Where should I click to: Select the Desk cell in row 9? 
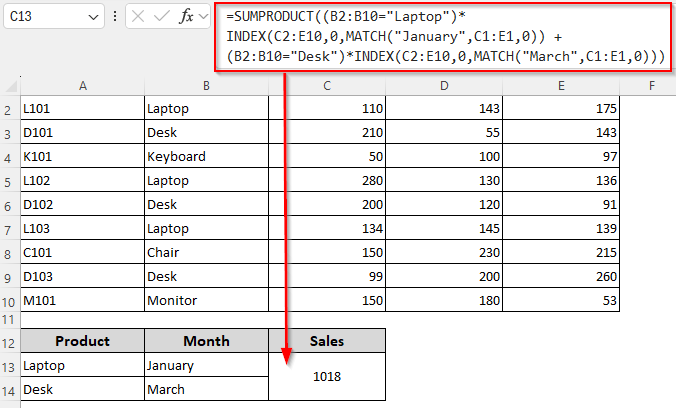coord(207,276)
